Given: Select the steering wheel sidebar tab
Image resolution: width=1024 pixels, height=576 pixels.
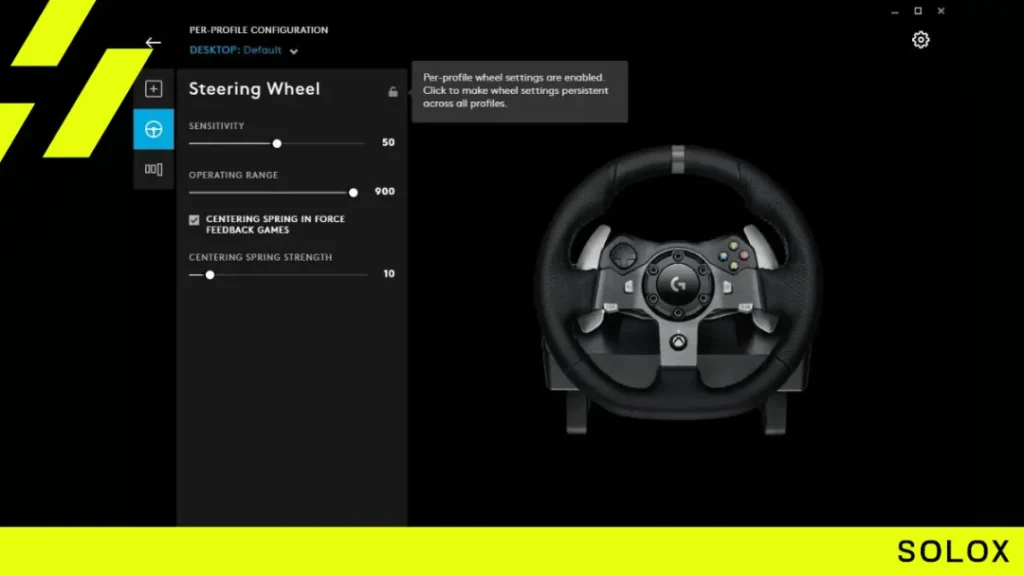Looking at the screenshot, I should point(153,129).
